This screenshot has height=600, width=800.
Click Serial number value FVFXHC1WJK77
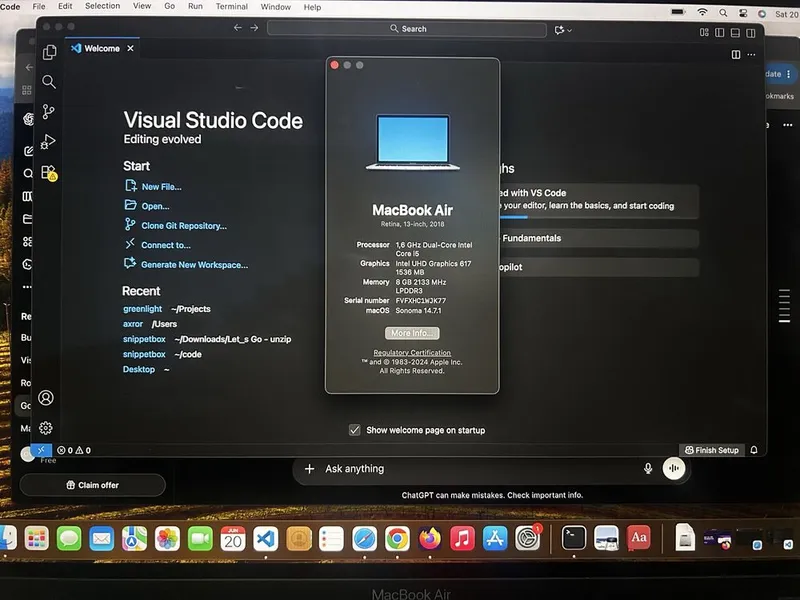coord(420,301)
